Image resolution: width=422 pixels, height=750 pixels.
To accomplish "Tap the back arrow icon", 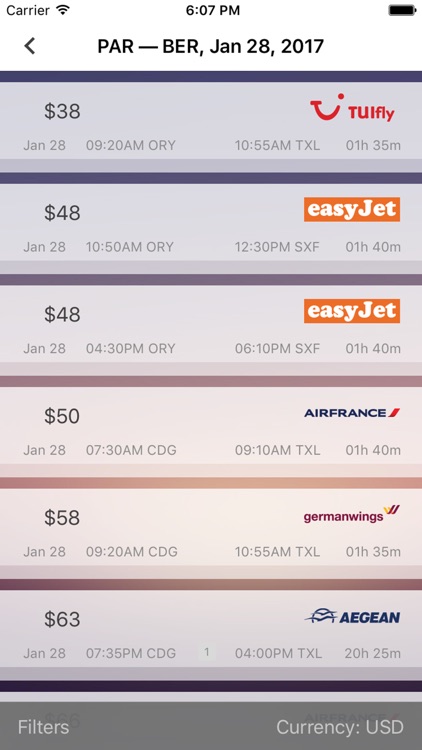I will (x=30, y=46).
